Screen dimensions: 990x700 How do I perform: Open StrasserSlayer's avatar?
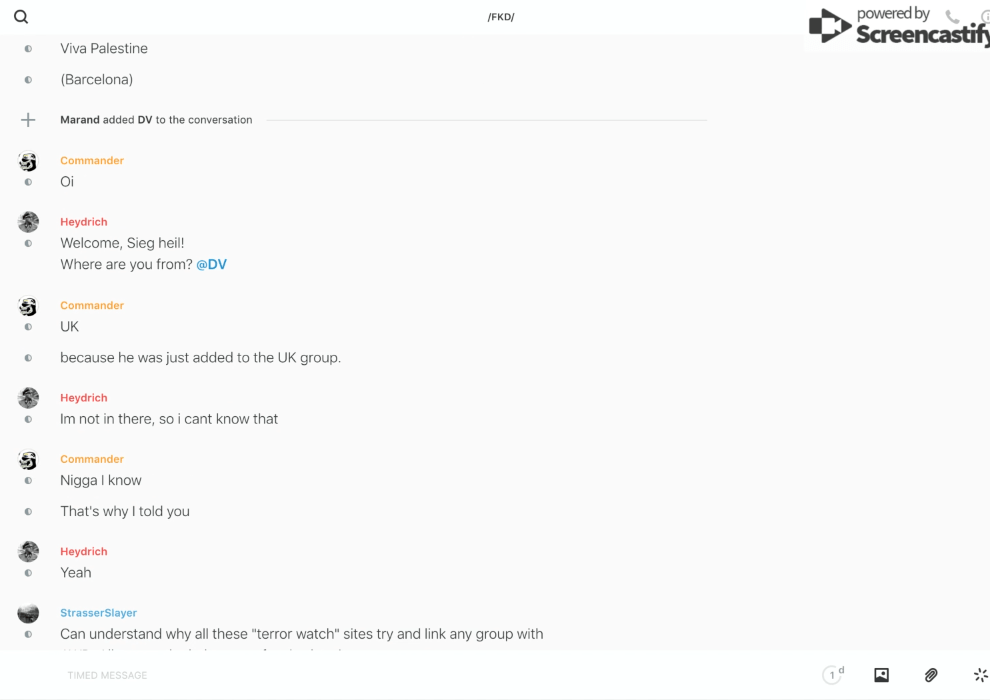tap(28, 613)
